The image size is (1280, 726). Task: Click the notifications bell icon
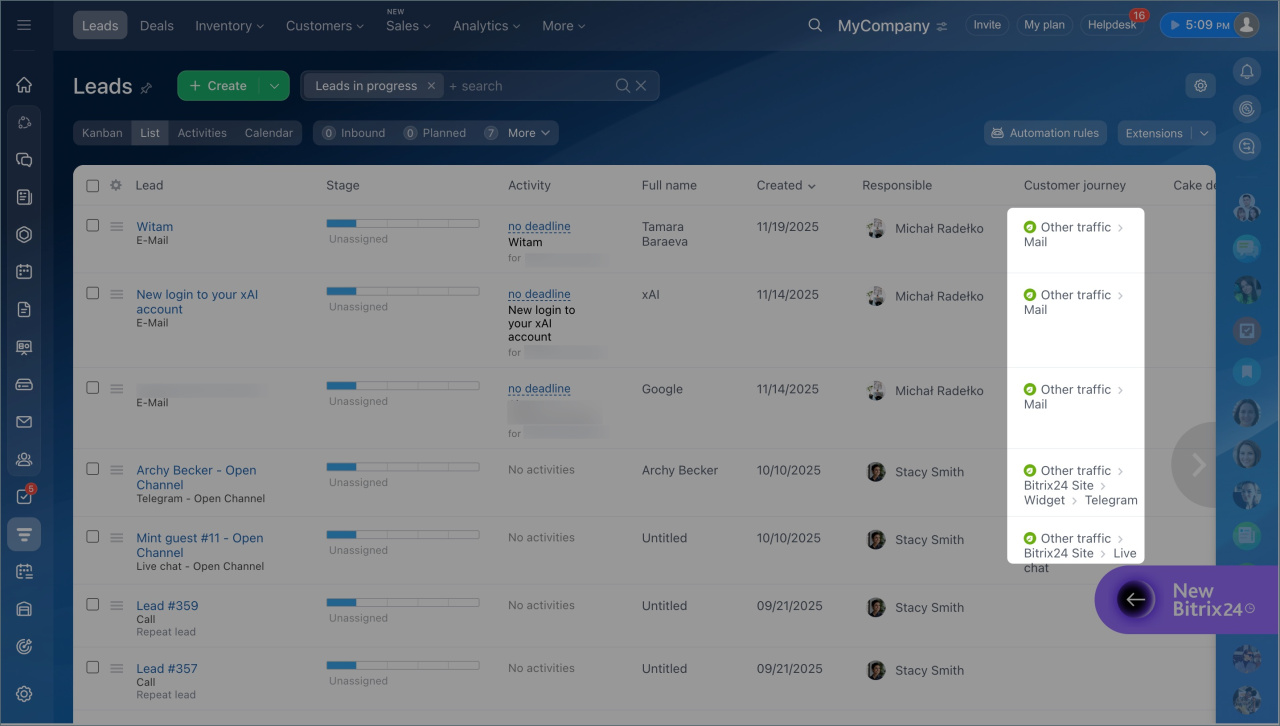pyautogui.click(x=1246, y=71)
